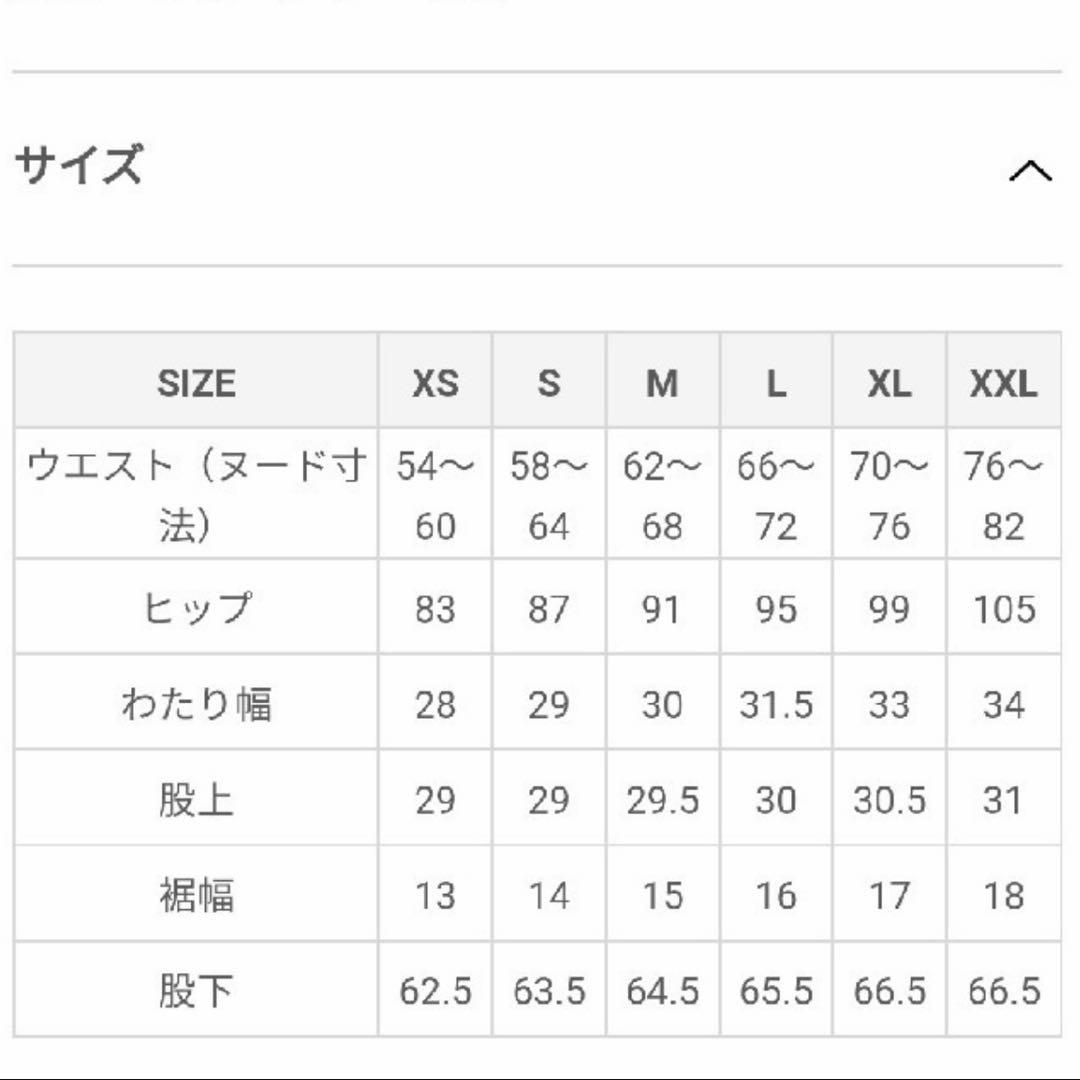Viewport: 1080px width, 1080px height.
Task: Select the 股下 row label
Action: coord(196,991)
